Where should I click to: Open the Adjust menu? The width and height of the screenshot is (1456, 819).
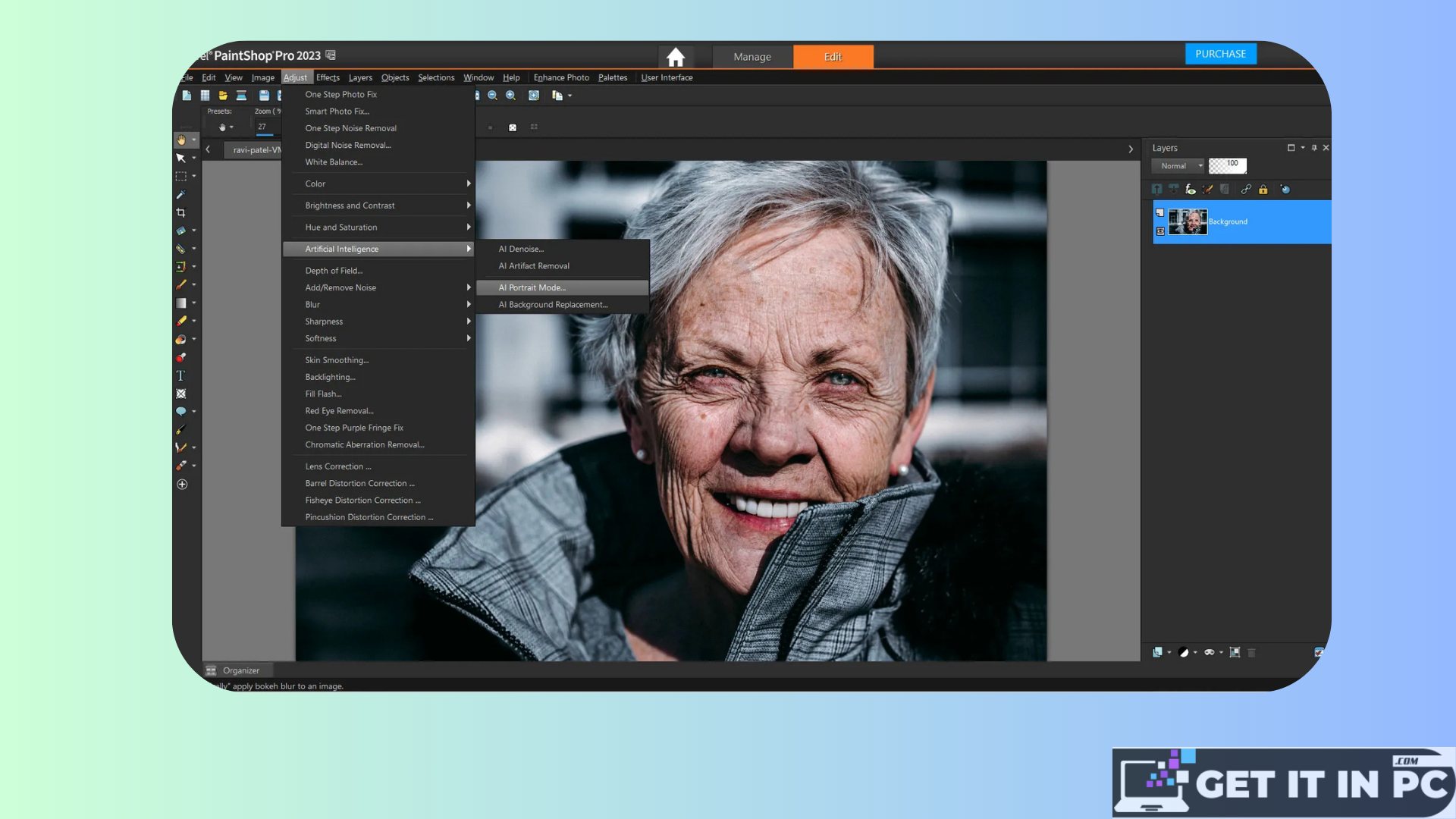(x=295, y=77)
